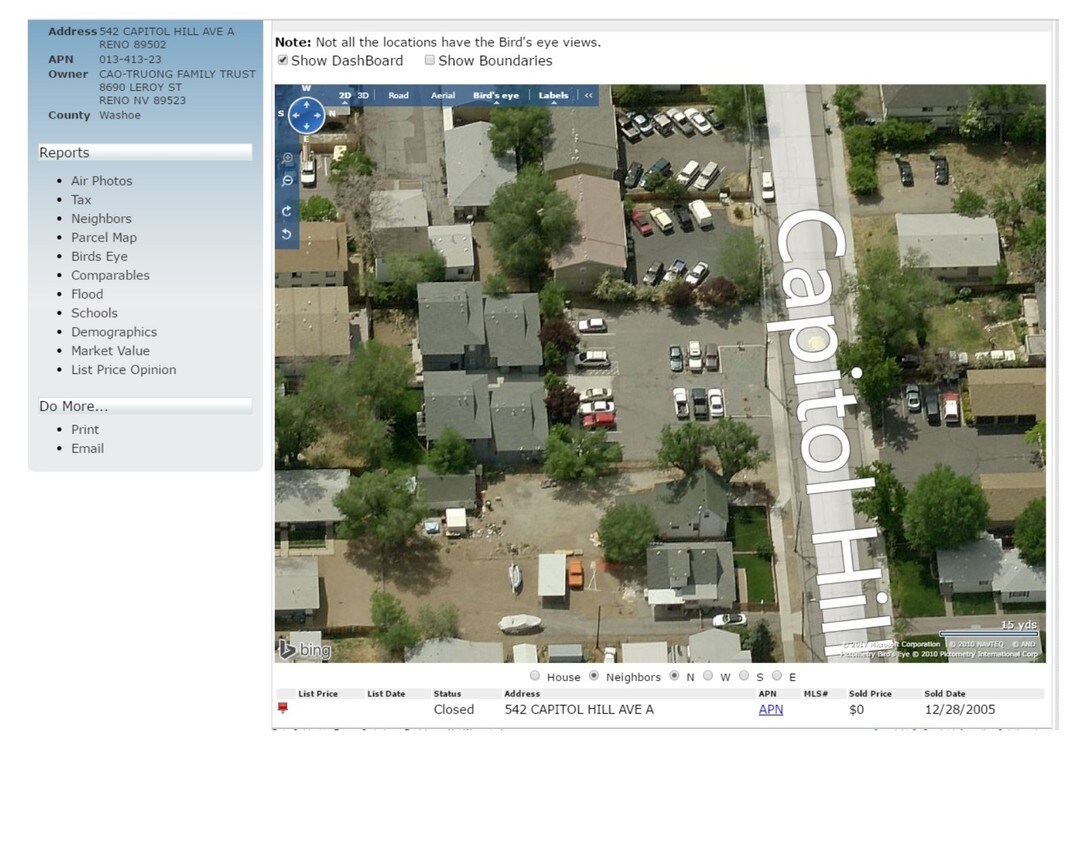
Task: Zoom out on the map
Action: (x=287, y=181)
